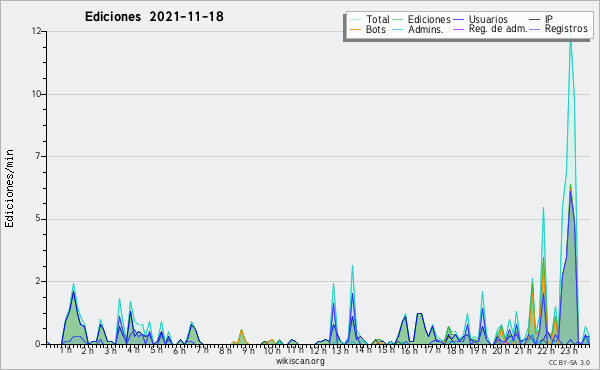Click the '19 h' x-axis label
The height and width of the screenshot is (370, 600).
(x=477, y=350)
